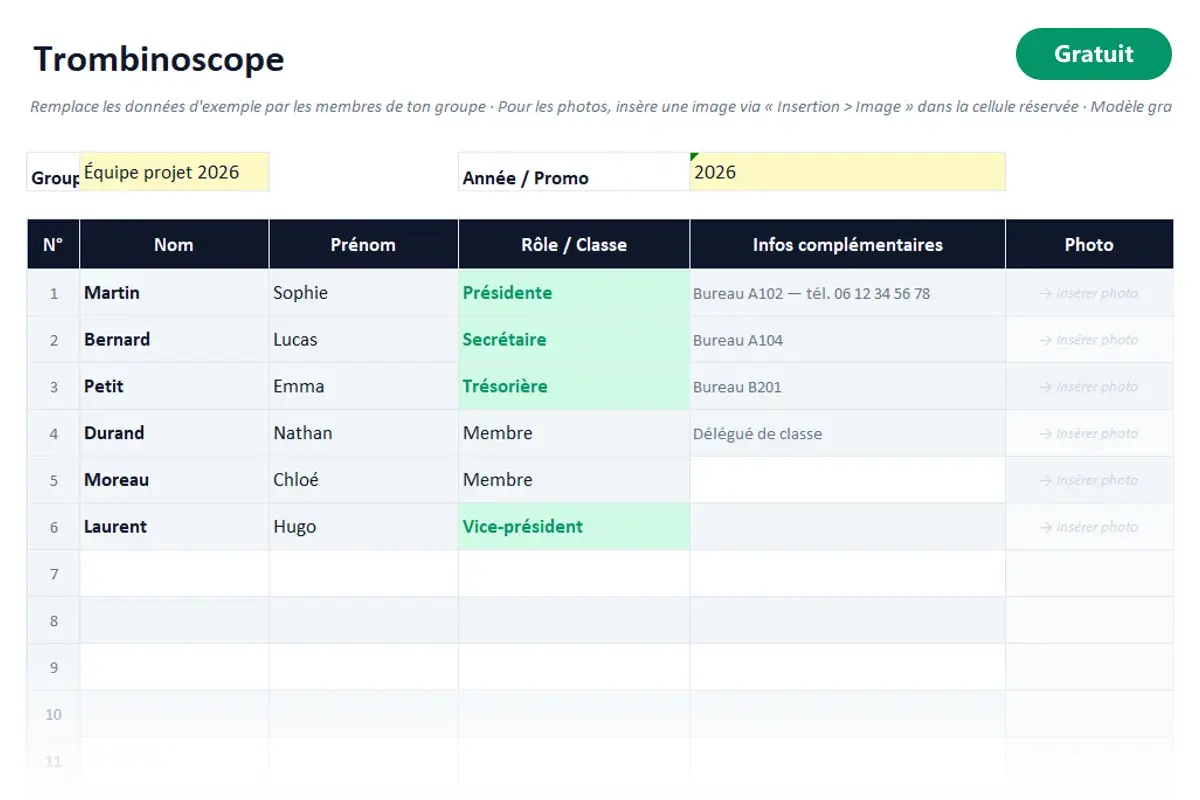Select the first name Chloé
The height and width of the screenshot is (800, 1200).
pyautogui.click(x=363, y=480)
